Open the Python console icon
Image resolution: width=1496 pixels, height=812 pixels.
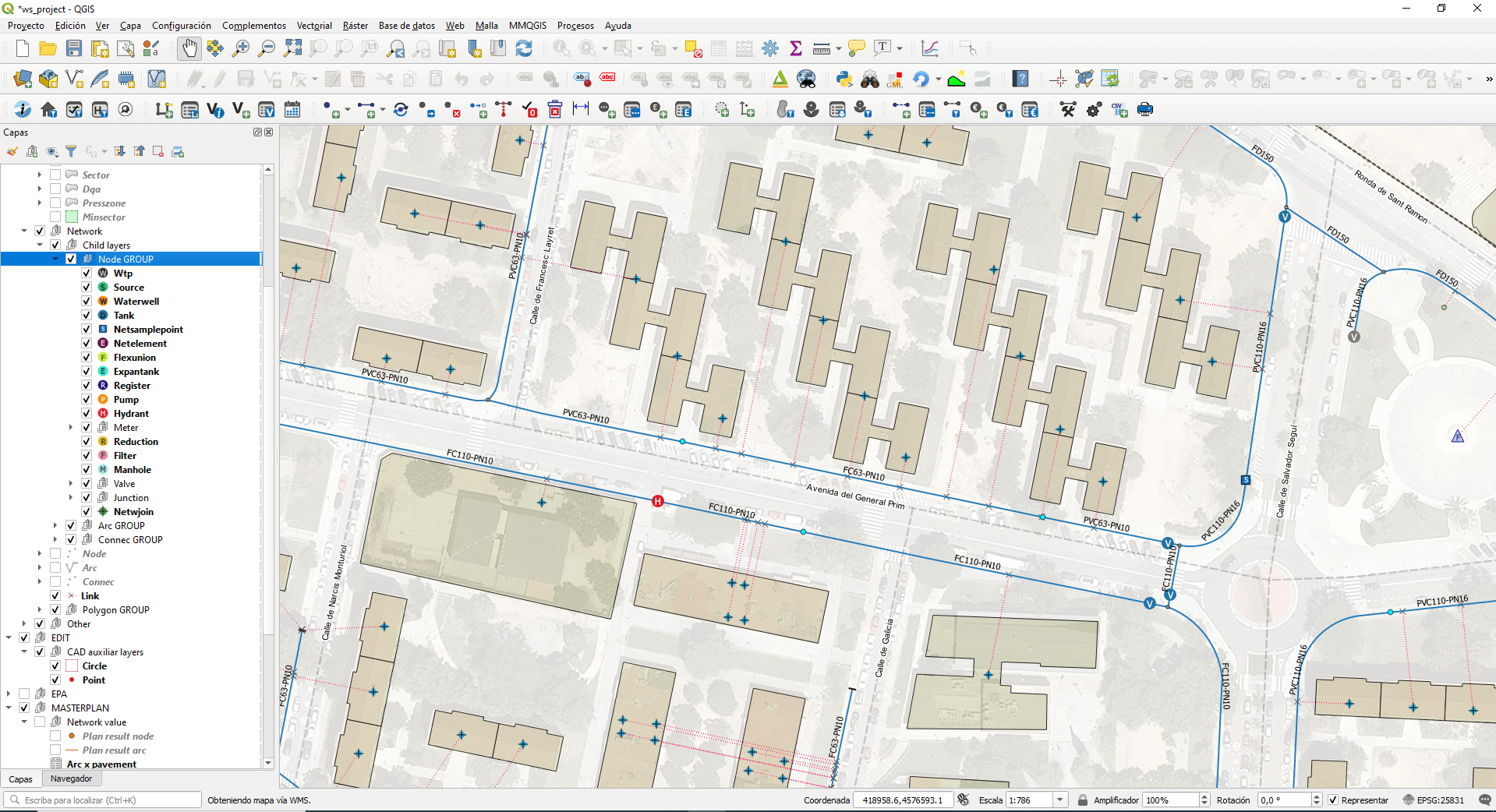843,79
